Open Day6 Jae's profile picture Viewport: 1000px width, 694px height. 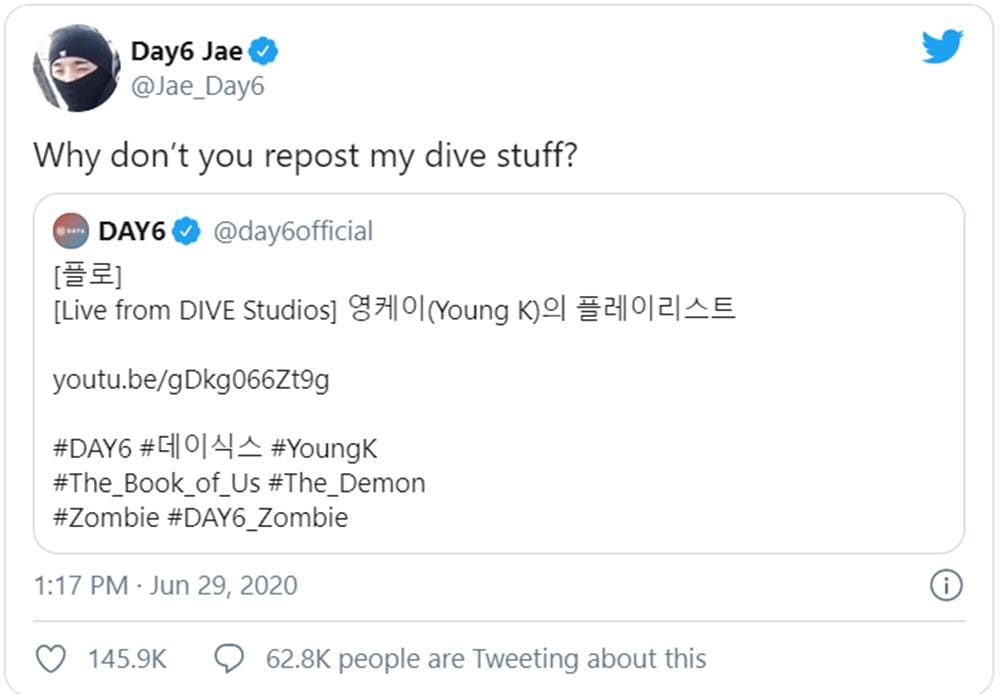(77, 68)
